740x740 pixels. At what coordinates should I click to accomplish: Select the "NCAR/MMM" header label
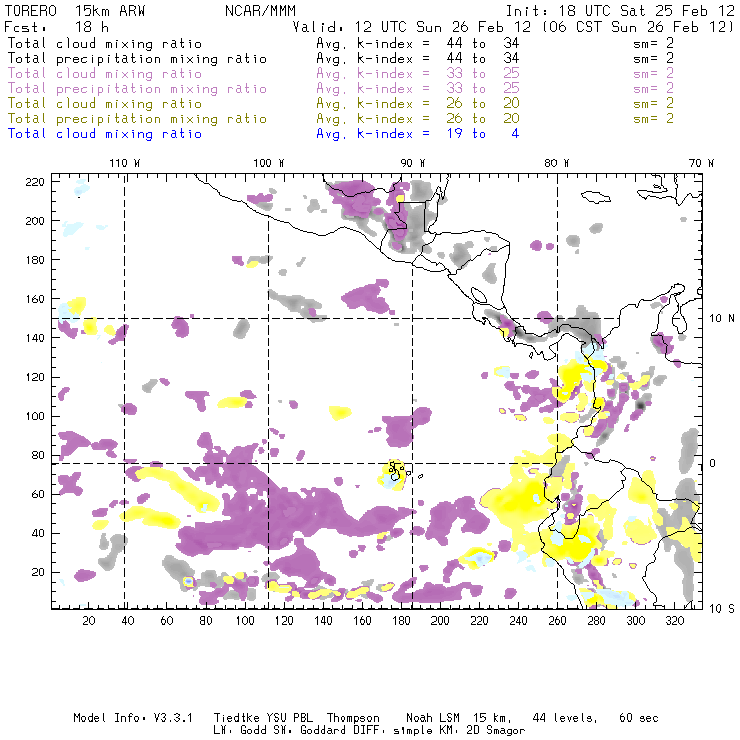(260, 11)
